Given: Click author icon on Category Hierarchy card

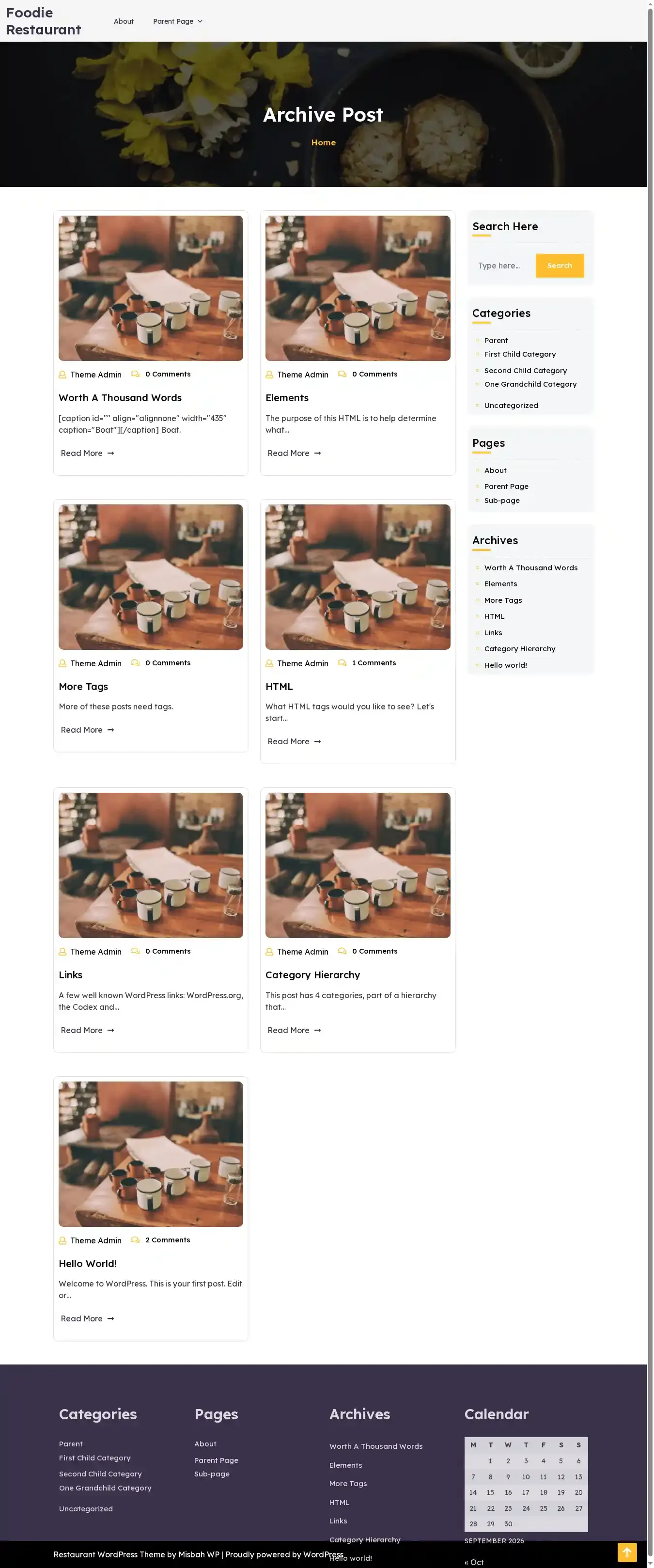Looking at the screenshot, I should click(269, 951).
